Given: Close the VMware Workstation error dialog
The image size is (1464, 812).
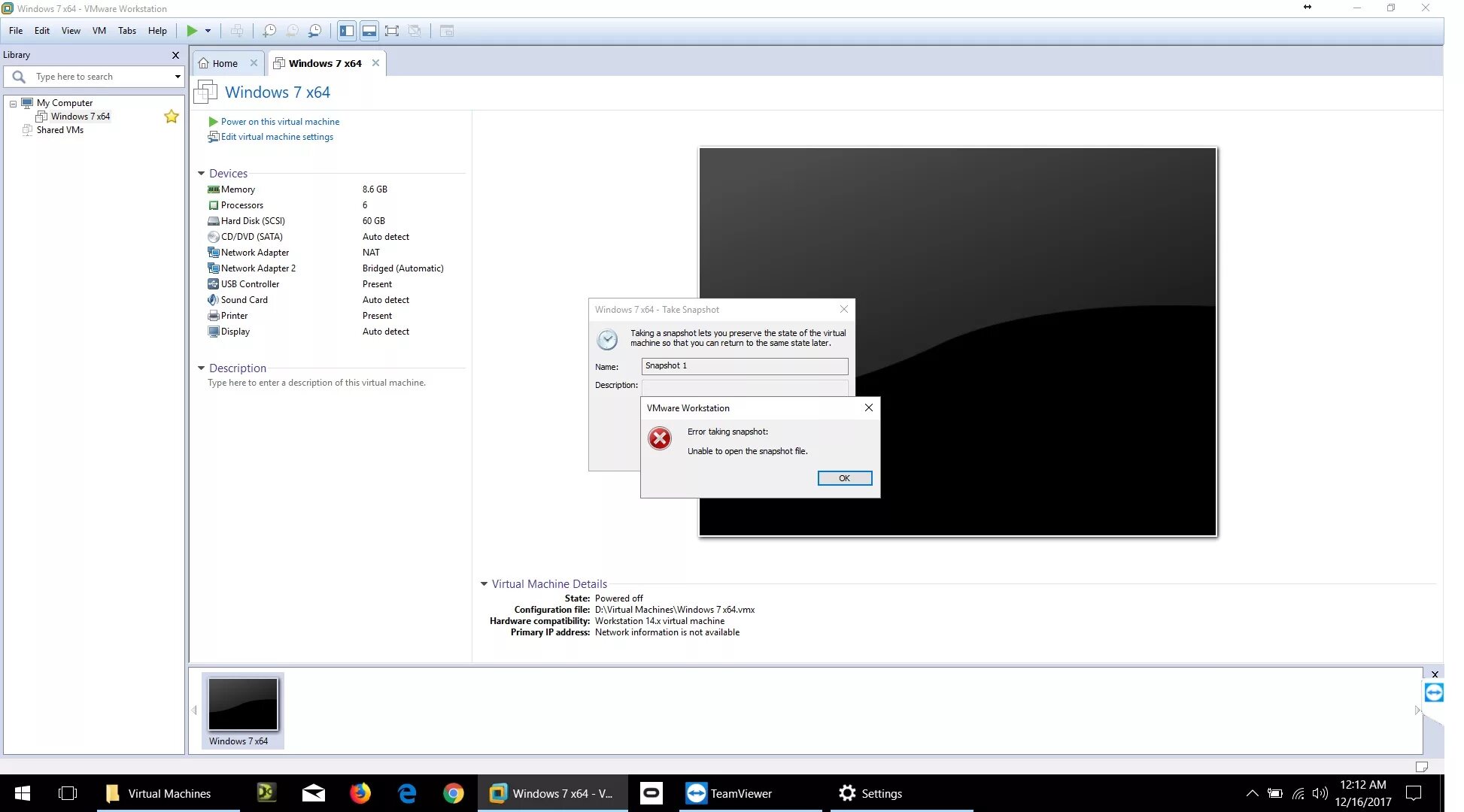Looking at the screenshot, I should click(x=868, y=408).
